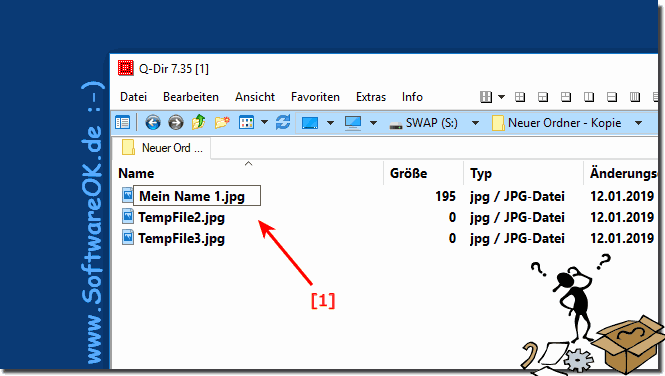Sort by the Änderungs column header
665x376 pixels.
(x=623, y=173)
